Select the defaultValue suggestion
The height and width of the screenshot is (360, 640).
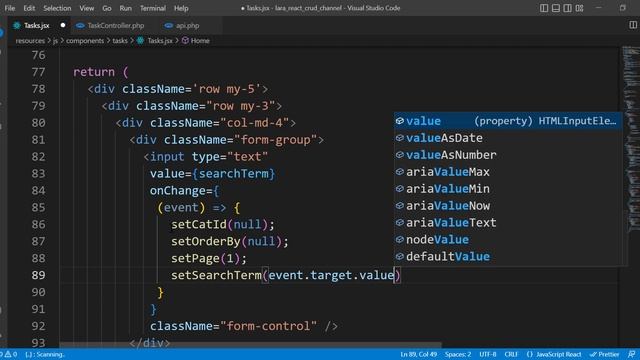click(x=508, y=256)
